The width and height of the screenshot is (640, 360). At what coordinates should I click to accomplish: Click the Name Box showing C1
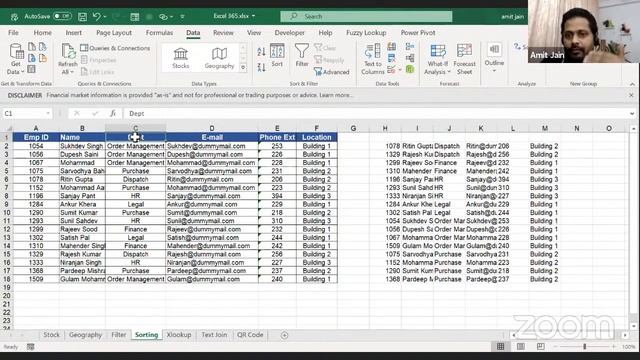24,113
